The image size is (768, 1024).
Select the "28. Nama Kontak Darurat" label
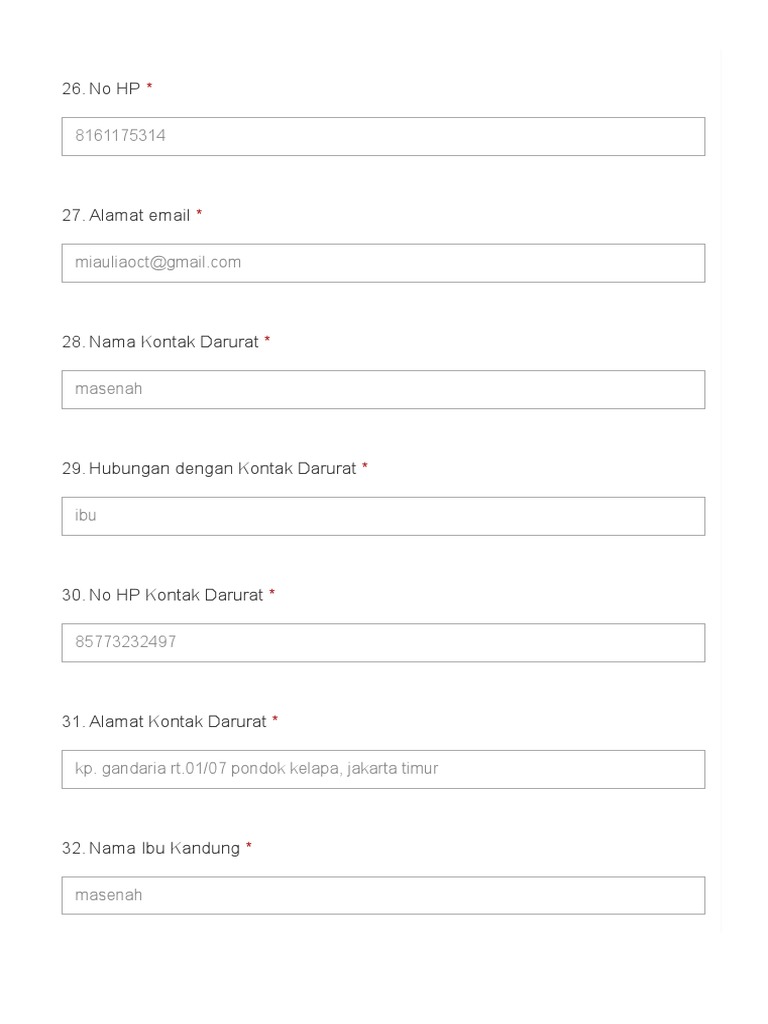click(x=160, y=342)
